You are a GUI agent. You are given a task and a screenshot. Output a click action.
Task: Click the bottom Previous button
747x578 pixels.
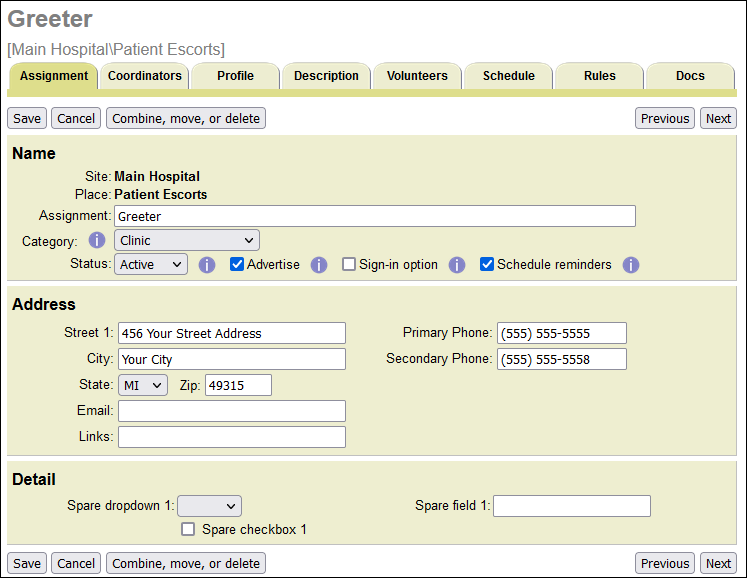coord(665,563)
